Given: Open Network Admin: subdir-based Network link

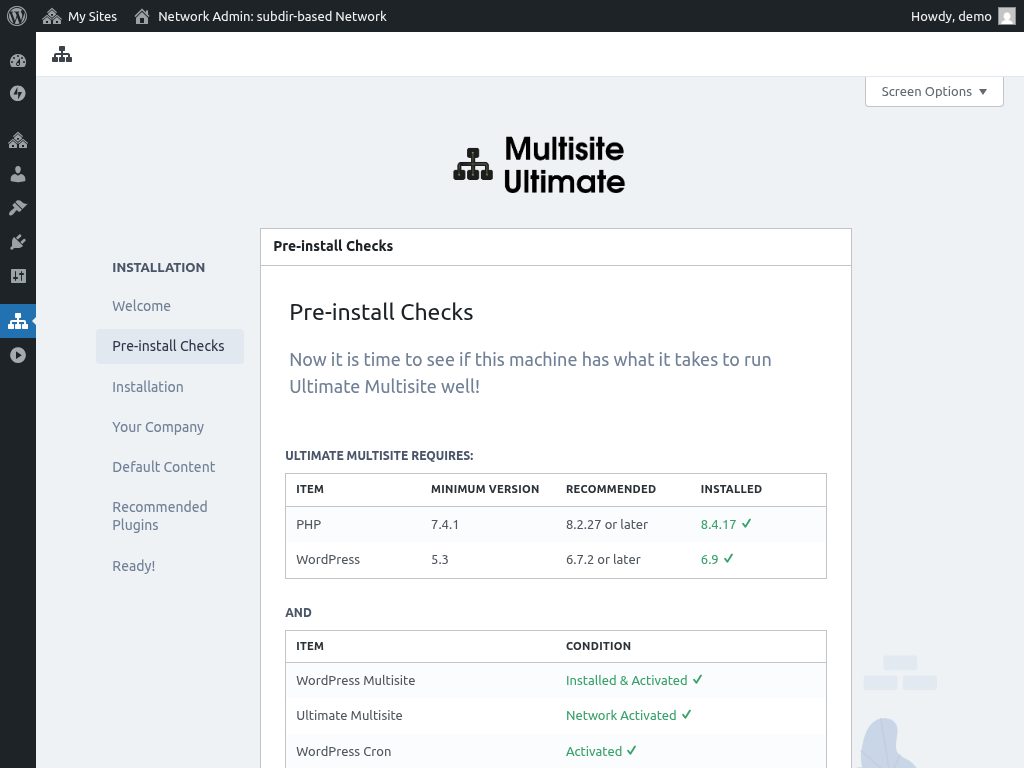Looking at the screenshot, I should click(260, 16).
